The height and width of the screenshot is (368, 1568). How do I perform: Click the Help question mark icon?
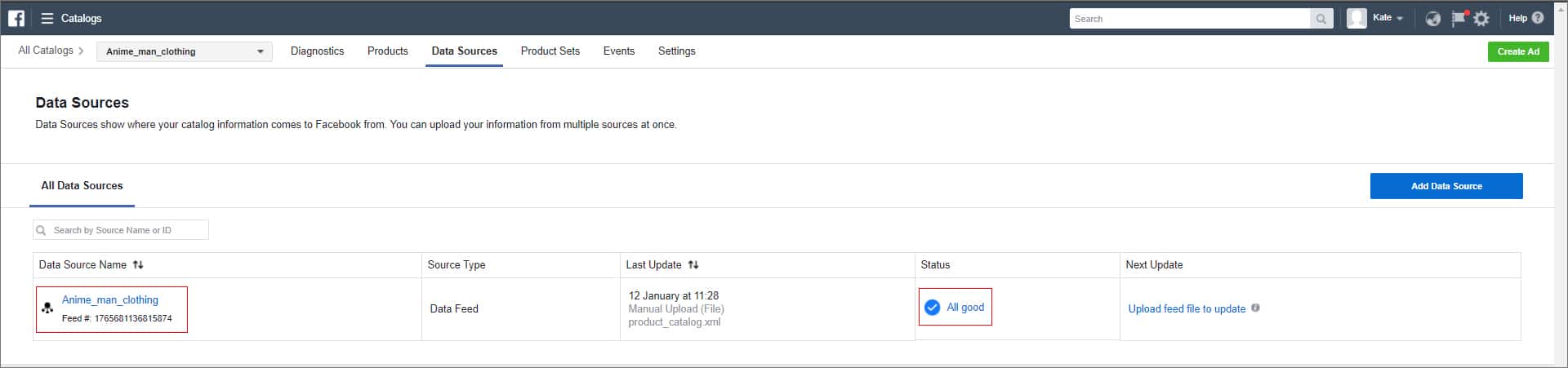pyautogui.click(x=1538, y=18)
